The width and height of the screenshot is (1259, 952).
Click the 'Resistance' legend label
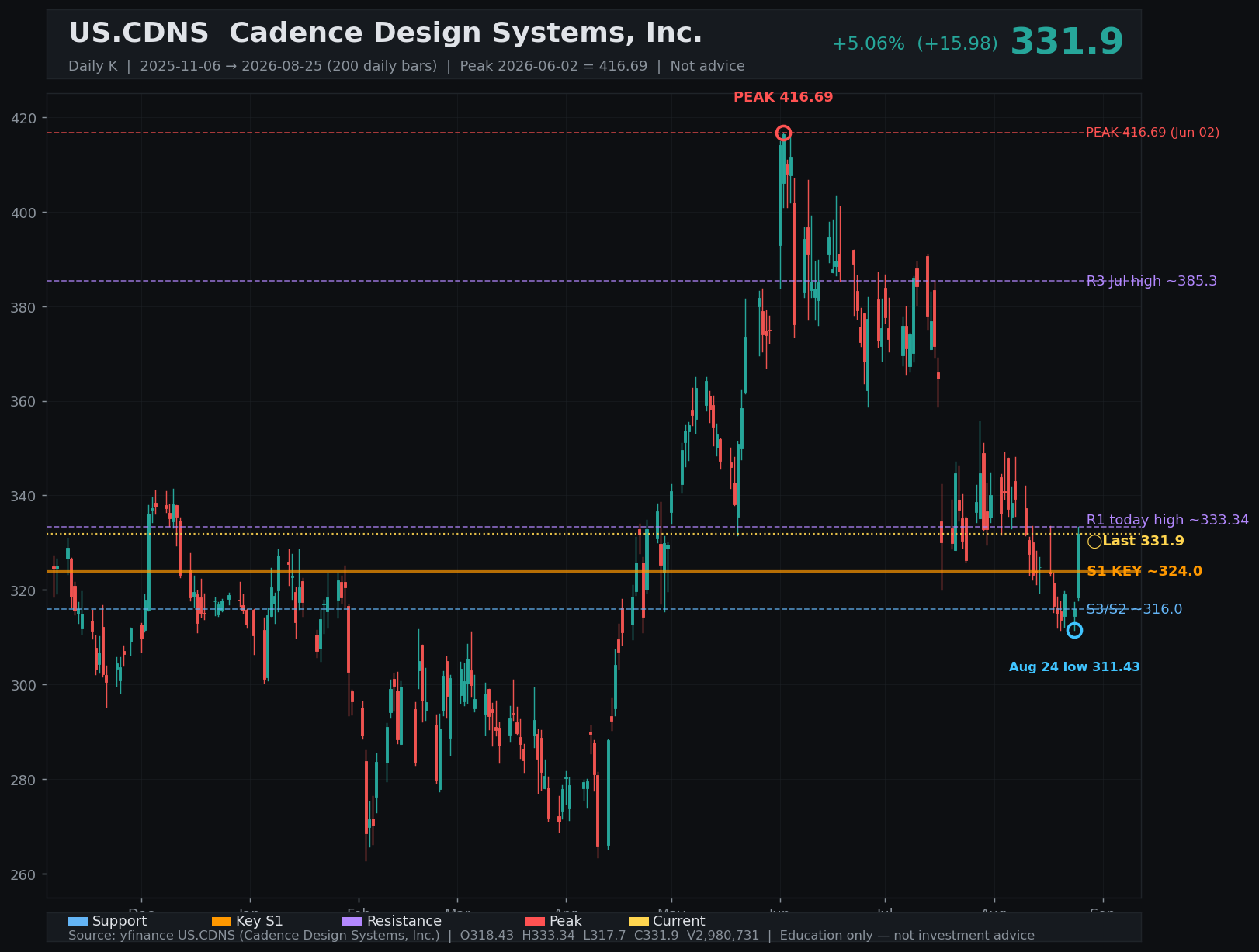[404, 921]
